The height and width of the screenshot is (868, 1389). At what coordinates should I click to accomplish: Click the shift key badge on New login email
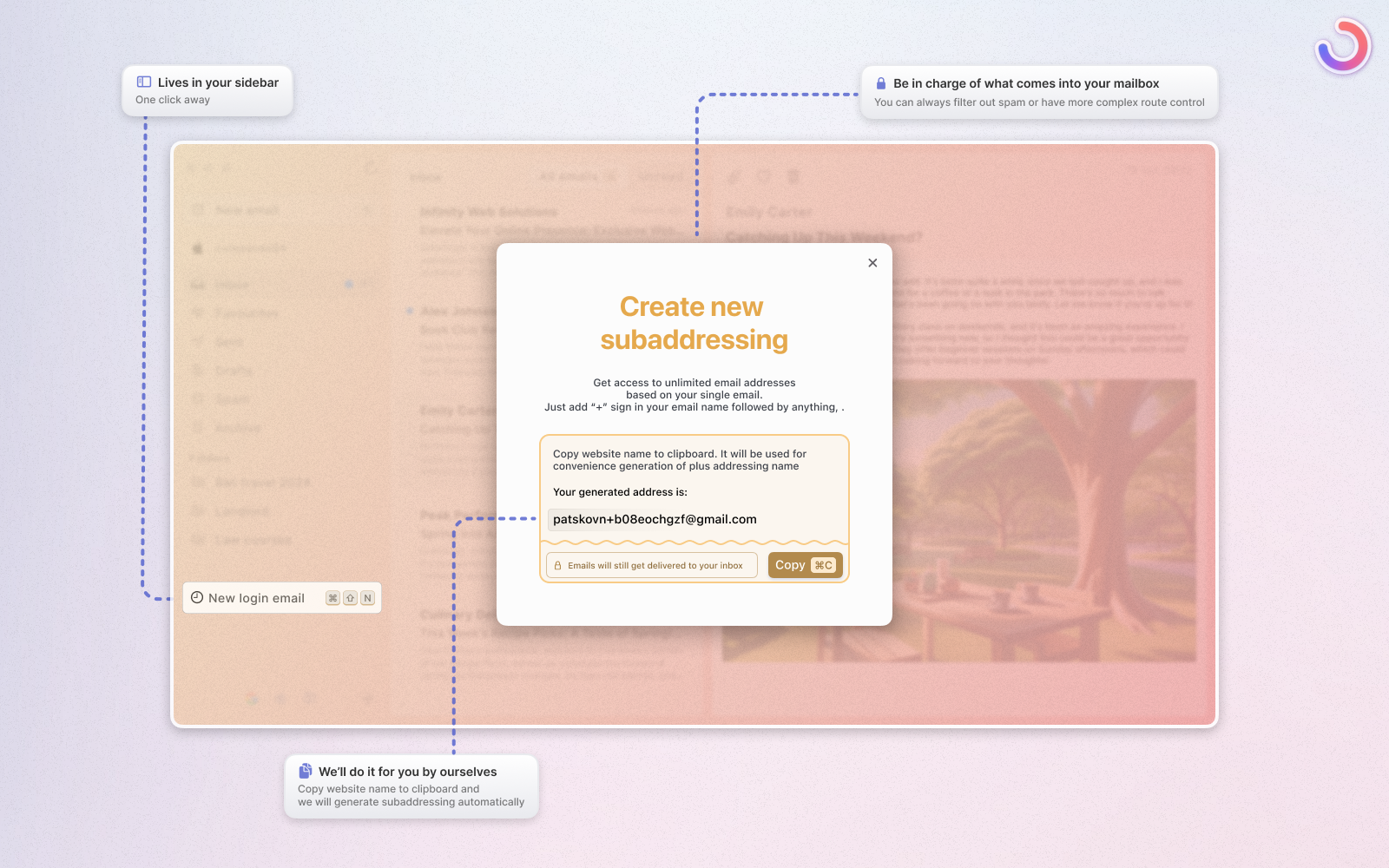pyautogui.click(x=351, y=598)
